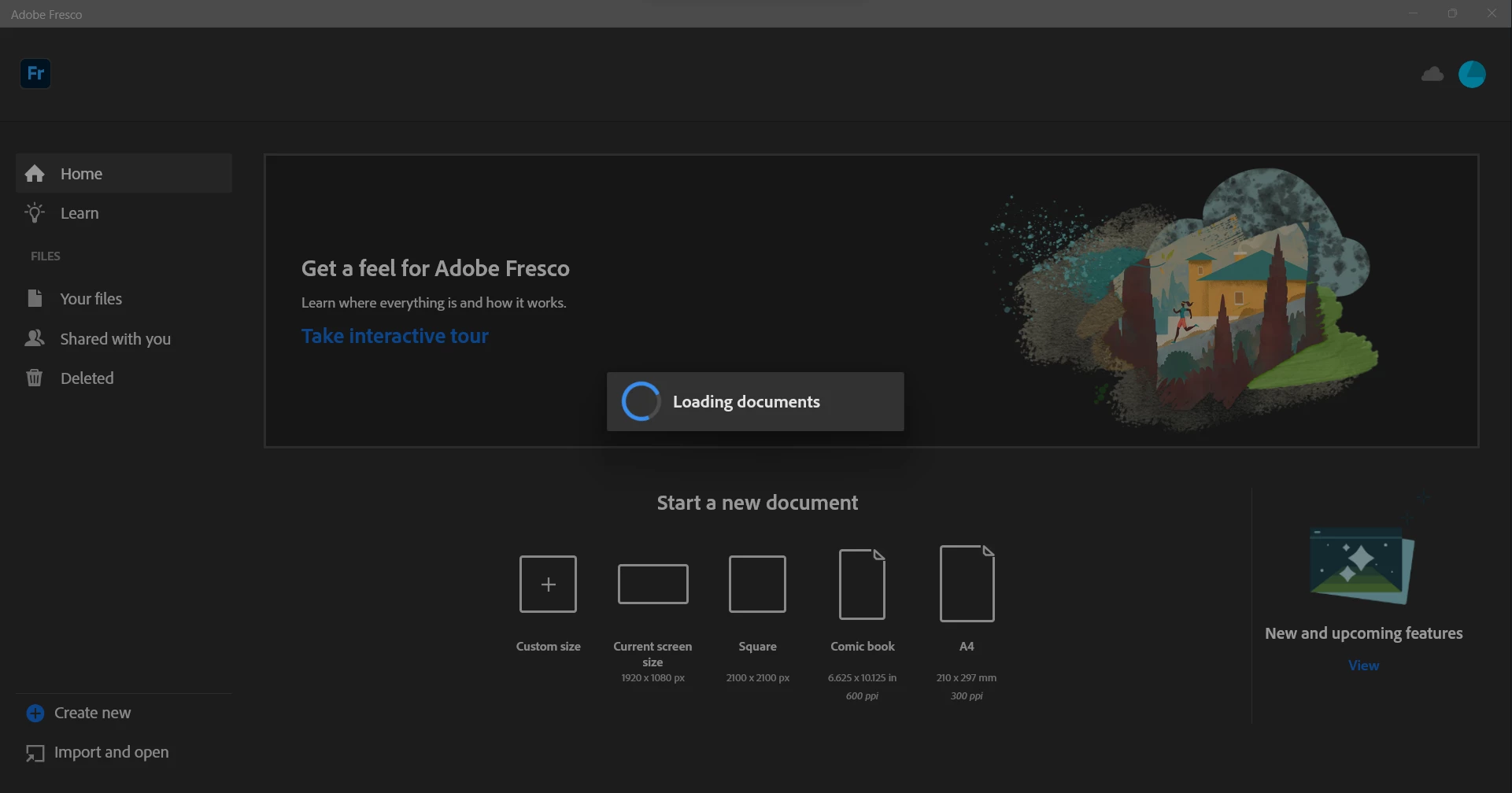Screen dimensions: 1512x793
Task: Show Shared with you files
Action: pyautogui.click(x=124, y=339)
